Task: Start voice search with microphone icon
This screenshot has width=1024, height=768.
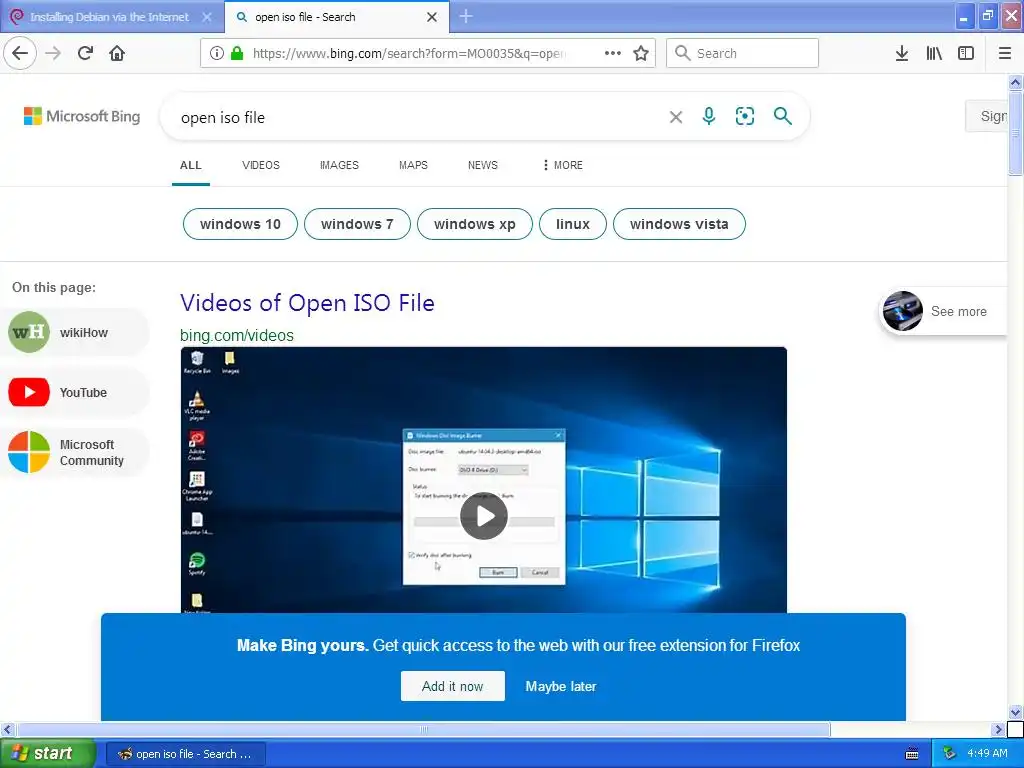Action: 709,116
